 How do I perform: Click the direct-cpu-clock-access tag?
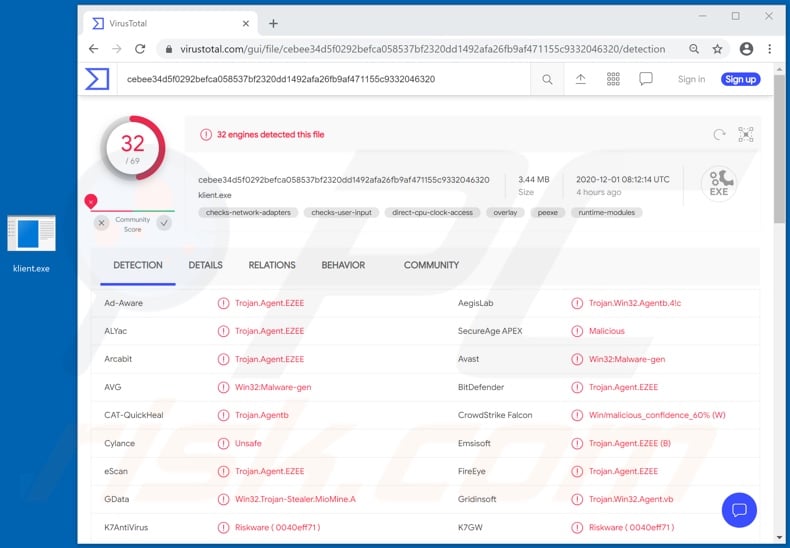(x=432, y=213)
